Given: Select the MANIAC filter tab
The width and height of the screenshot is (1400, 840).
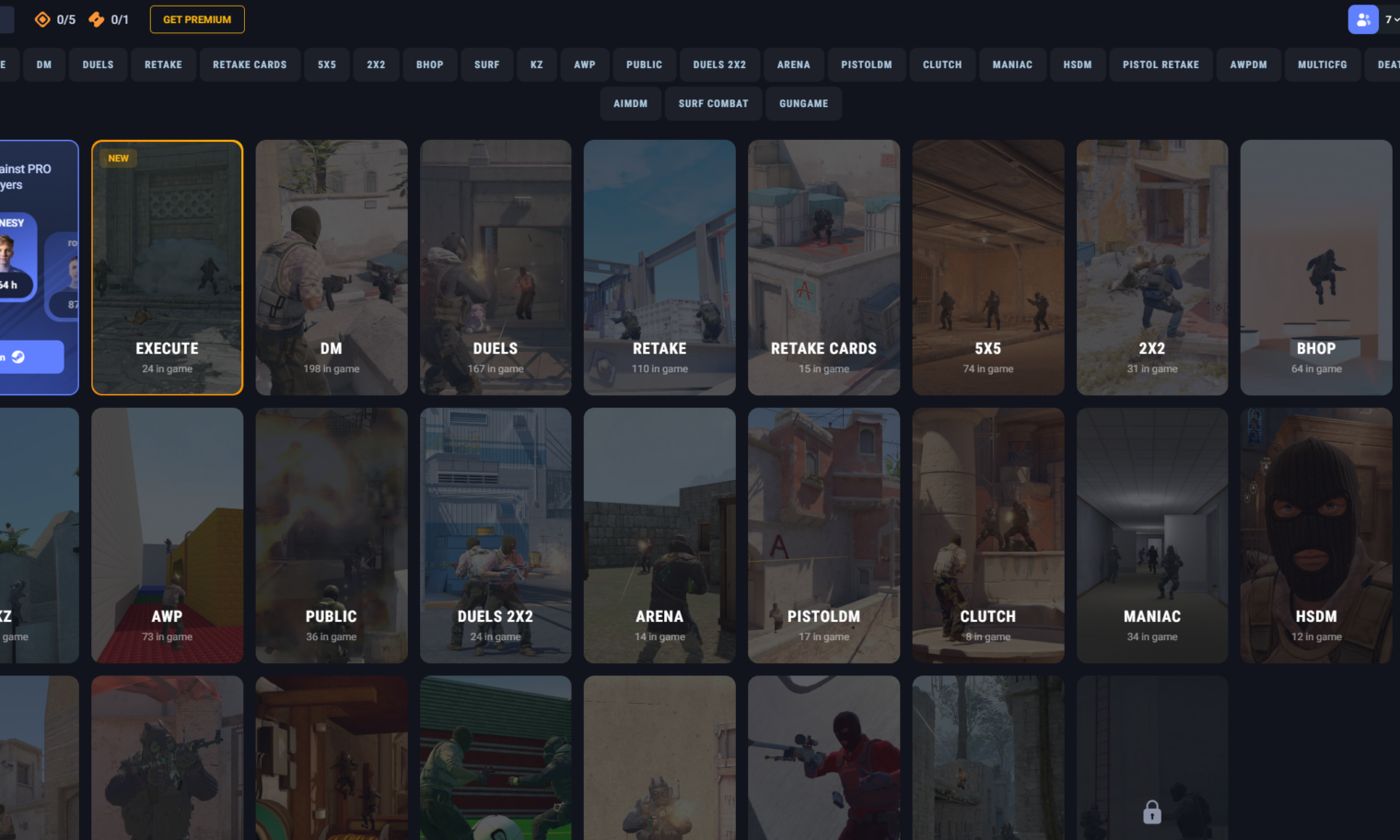Looking at the screenshot, I should (x=1012, y=64).
